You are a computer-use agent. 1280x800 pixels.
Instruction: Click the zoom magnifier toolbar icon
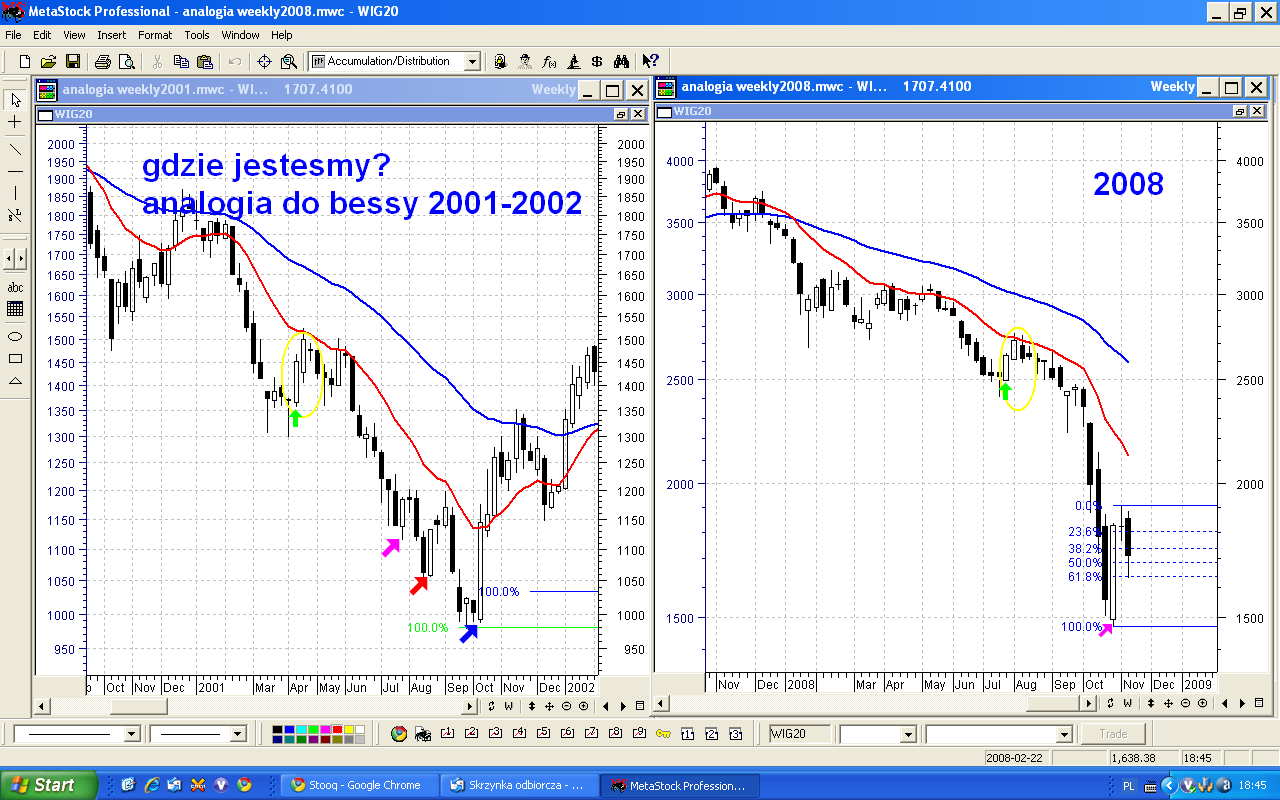point(289,62)
